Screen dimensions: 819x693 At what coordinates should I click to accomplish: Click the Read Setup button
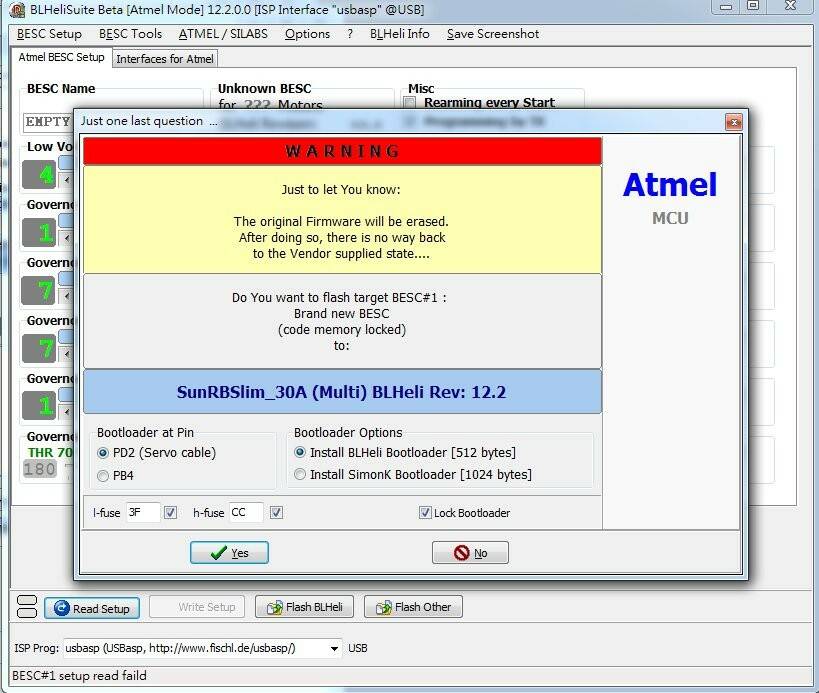pos(92,608)
